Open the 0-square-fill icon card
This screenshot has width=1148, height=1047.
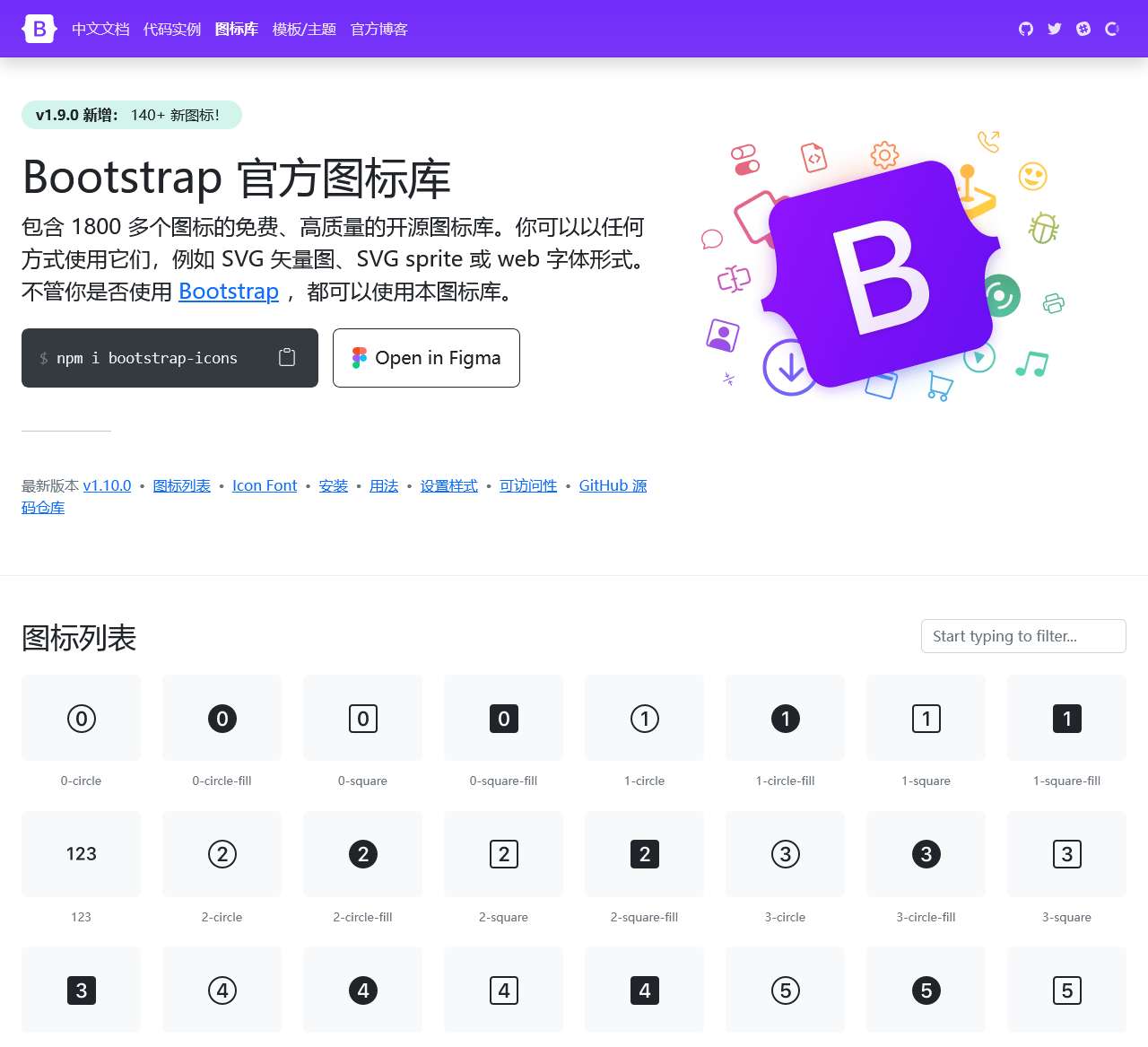(x=504, y=733)
